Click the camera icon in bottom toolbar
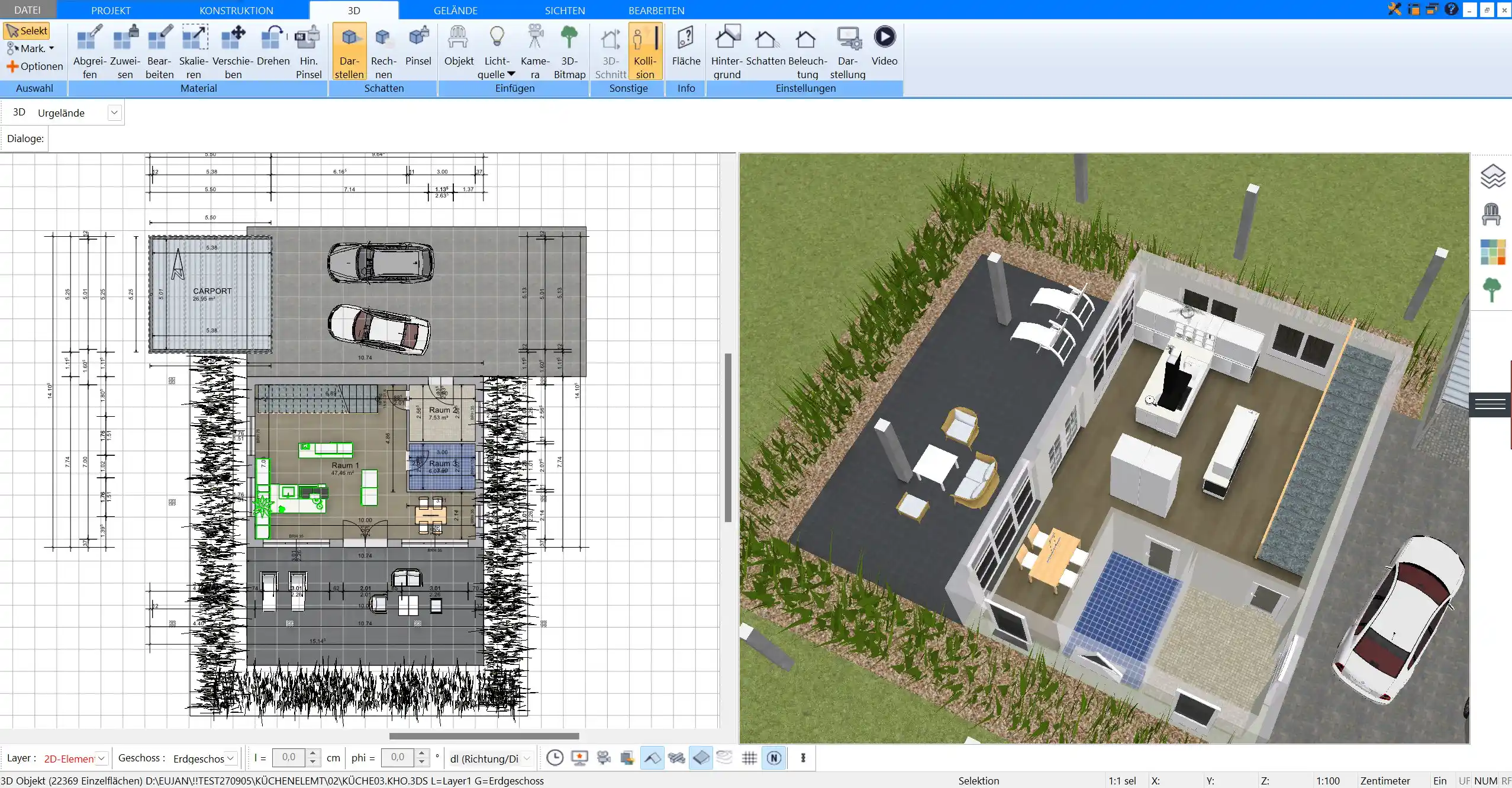The image size is (1512, 788). pyautogui.click(x=604, y=758)
